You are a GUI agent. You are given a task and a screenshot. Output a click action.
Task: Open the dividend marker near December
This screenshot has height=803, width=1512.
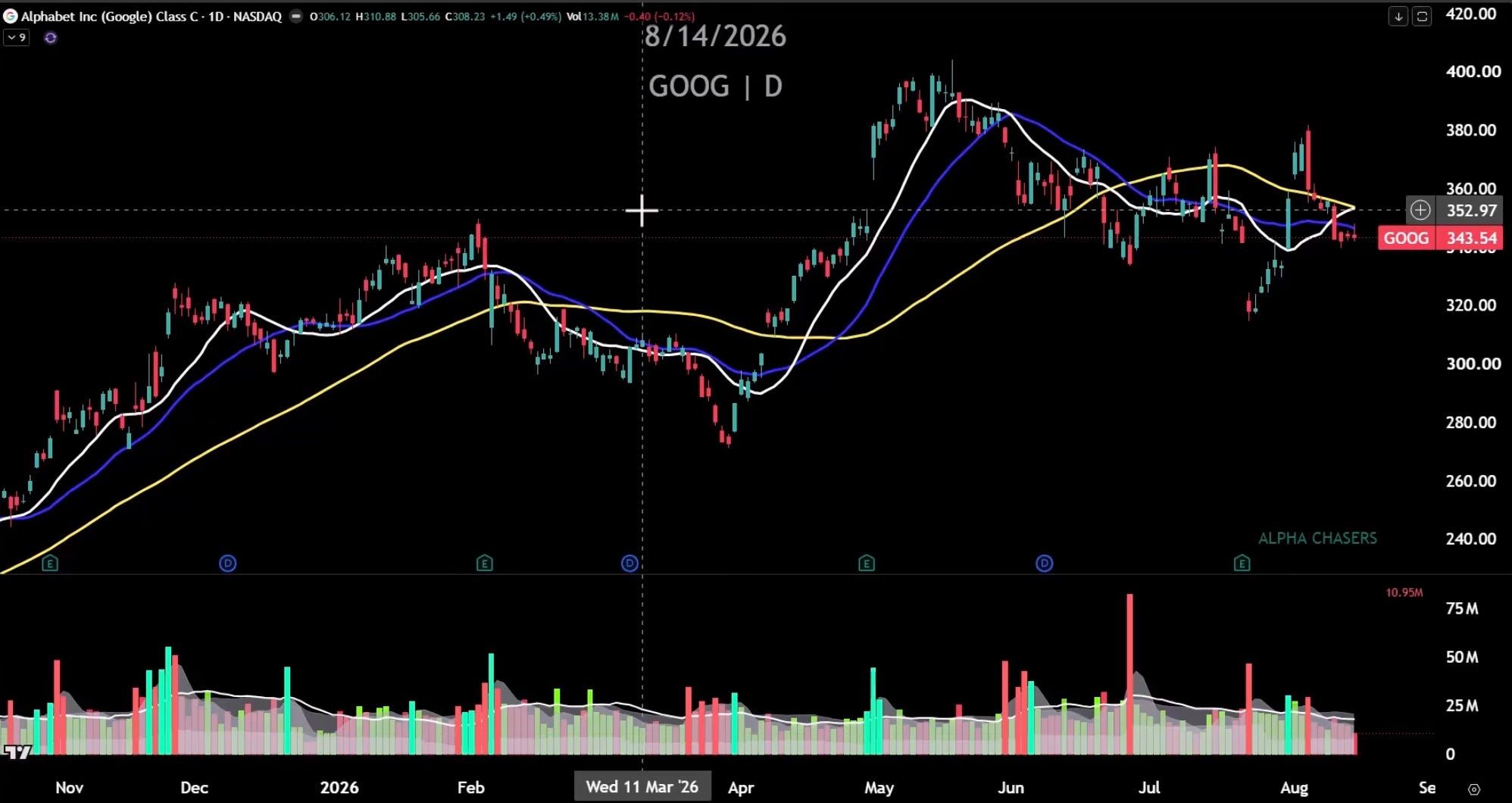tap(228, 563)
